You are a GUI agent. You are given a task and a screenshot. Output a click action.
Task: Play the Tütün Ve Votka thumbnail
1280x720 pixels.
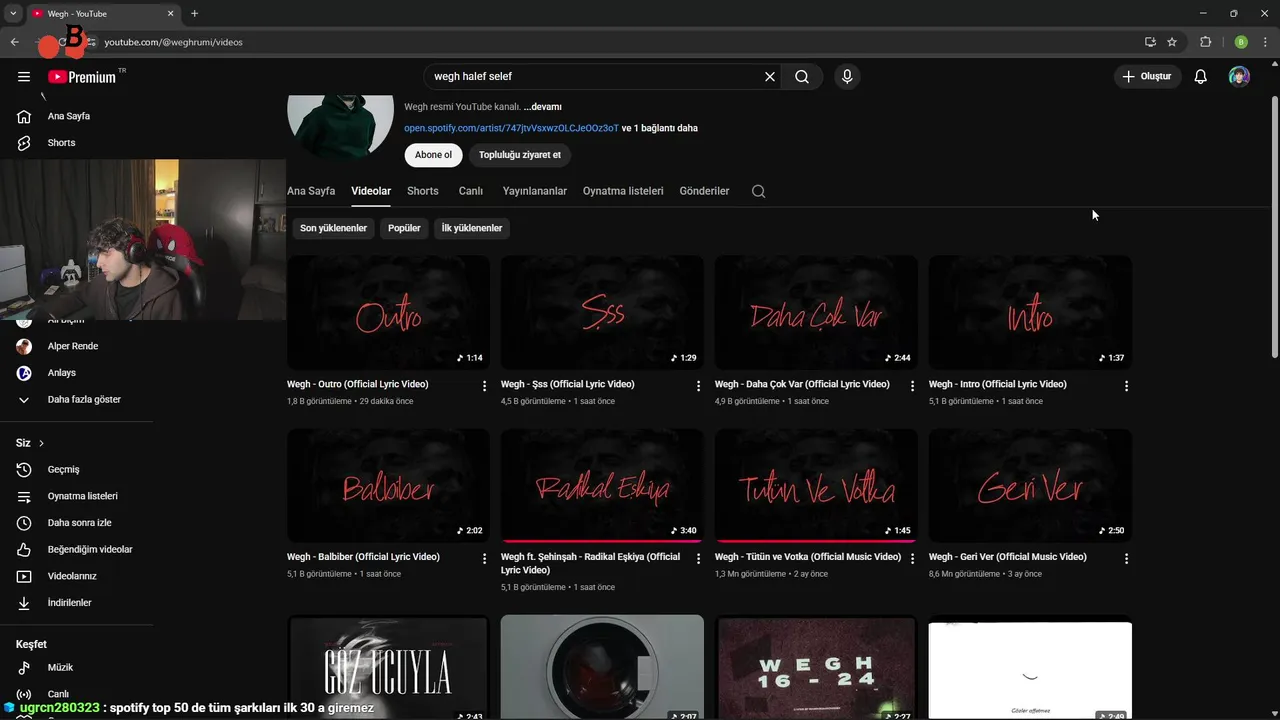tap(816, 485)
